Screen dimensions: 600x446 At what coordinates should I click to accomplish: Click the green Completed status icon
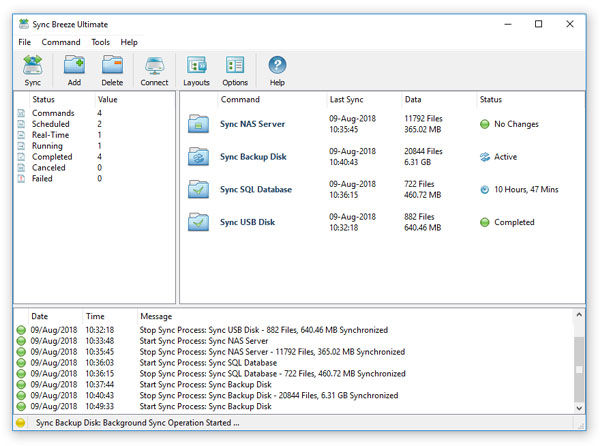pos(484,222)
